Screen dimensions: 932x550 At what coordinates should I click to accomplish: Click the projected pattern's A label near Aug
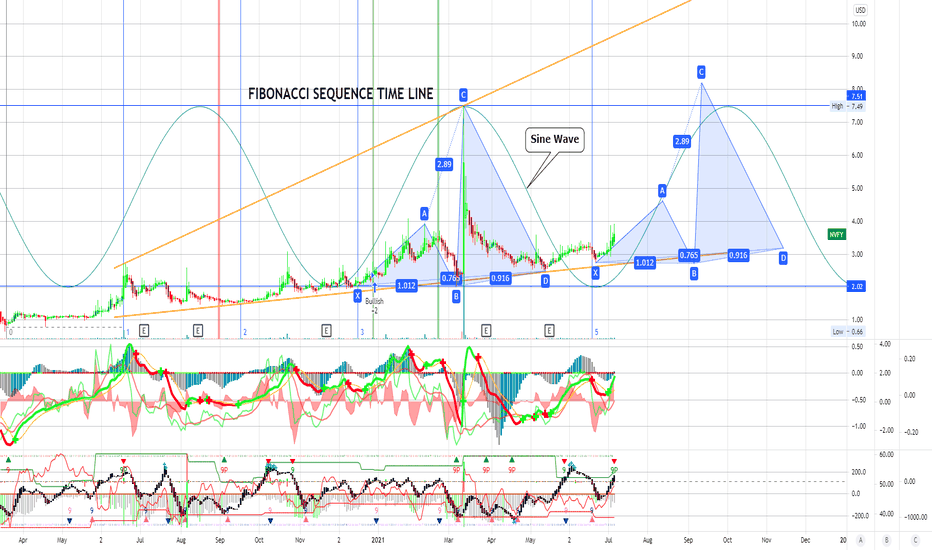pos(662,191)
